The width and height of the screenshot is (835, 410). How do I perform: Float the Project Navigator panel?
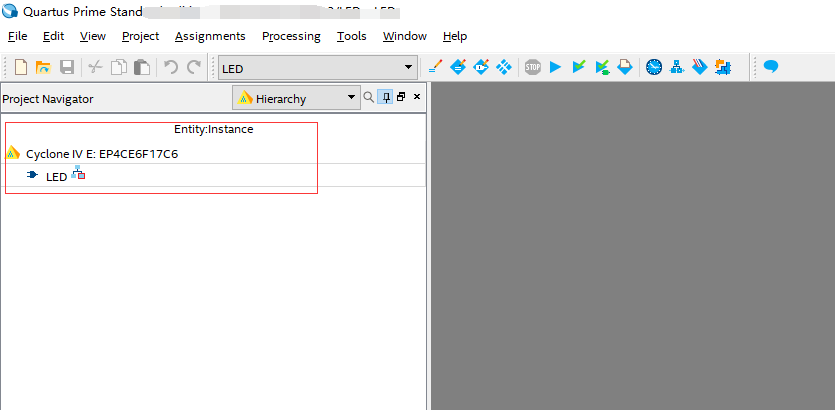(401, 97)
